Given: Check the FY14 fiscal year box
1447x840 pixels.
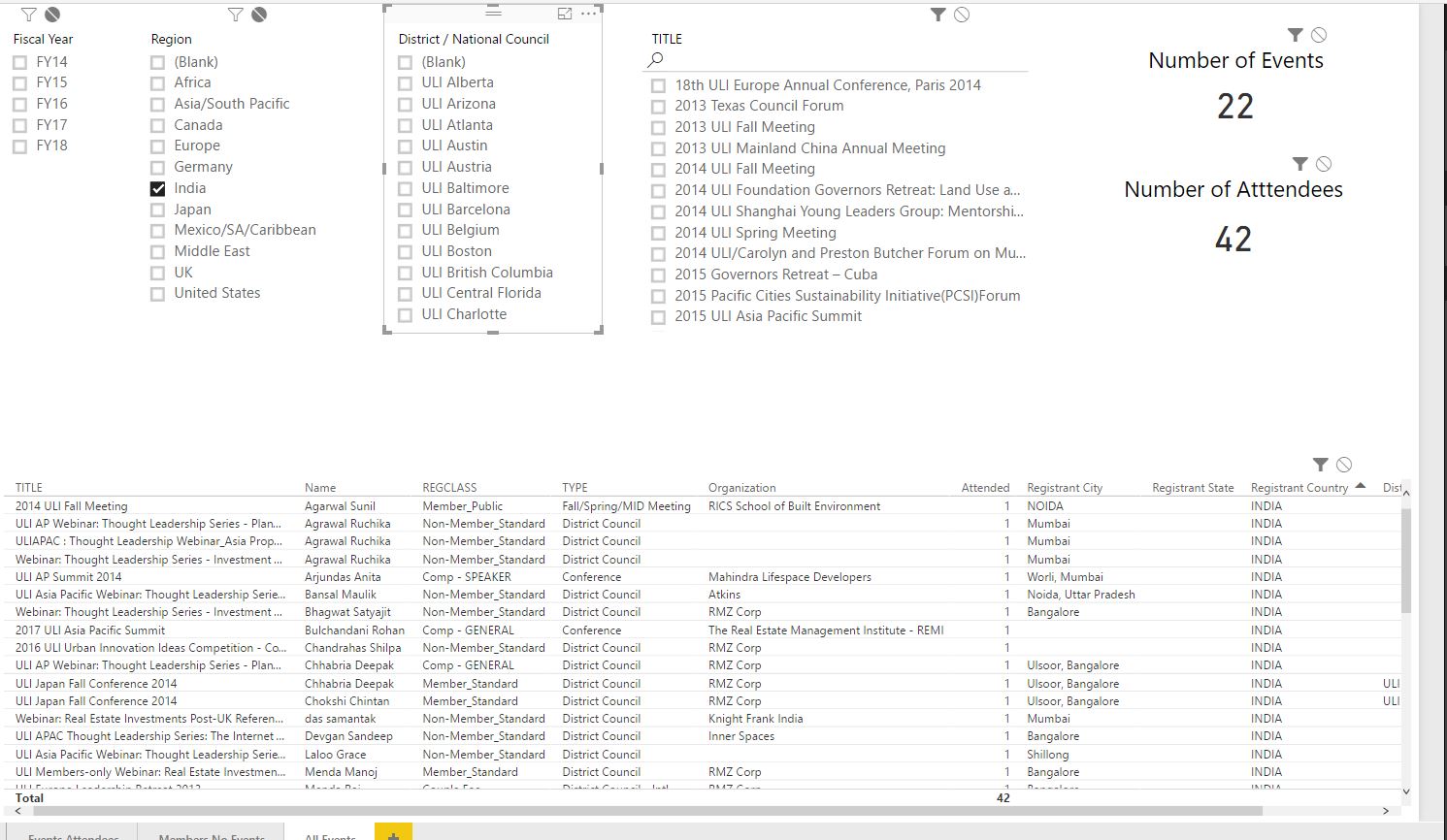Looking at the screenshot, I should point(19,62).
